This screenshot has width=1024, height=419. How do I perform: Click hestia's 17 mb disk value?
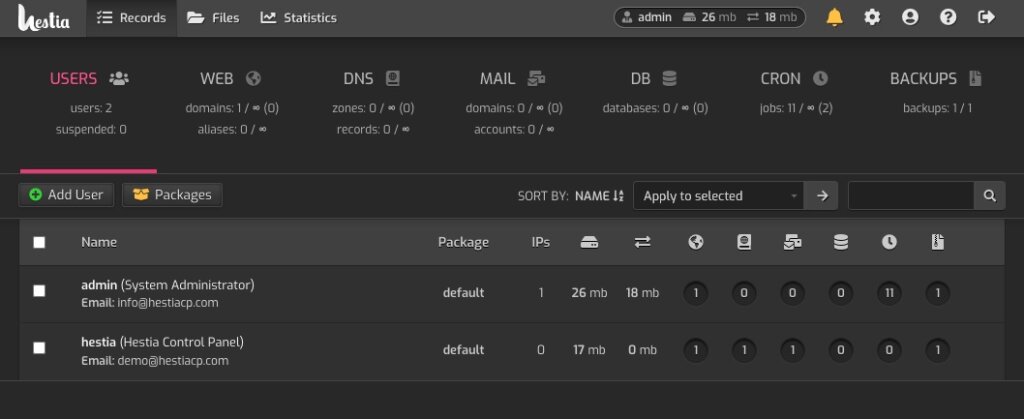coord(589,350)
